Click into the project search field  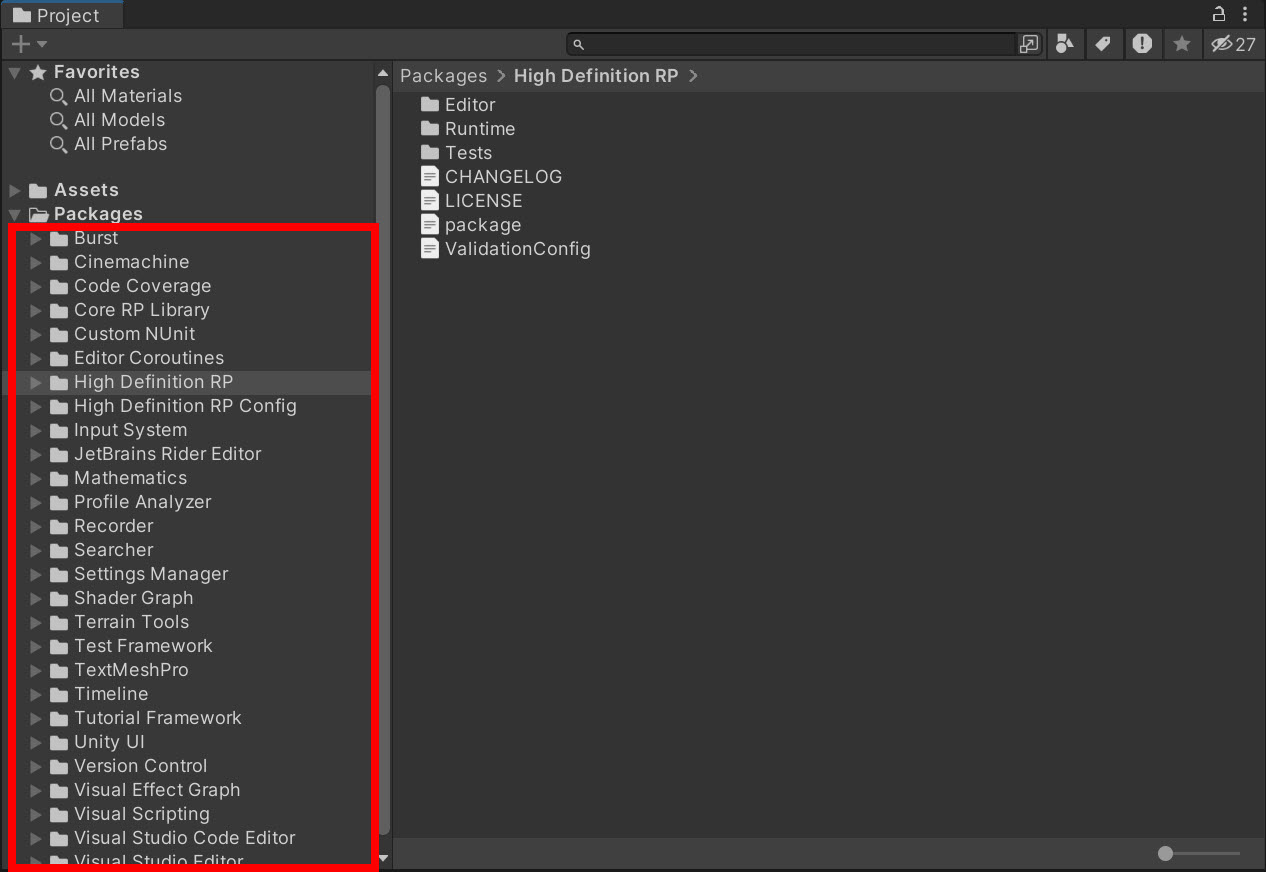pos(792,44)
